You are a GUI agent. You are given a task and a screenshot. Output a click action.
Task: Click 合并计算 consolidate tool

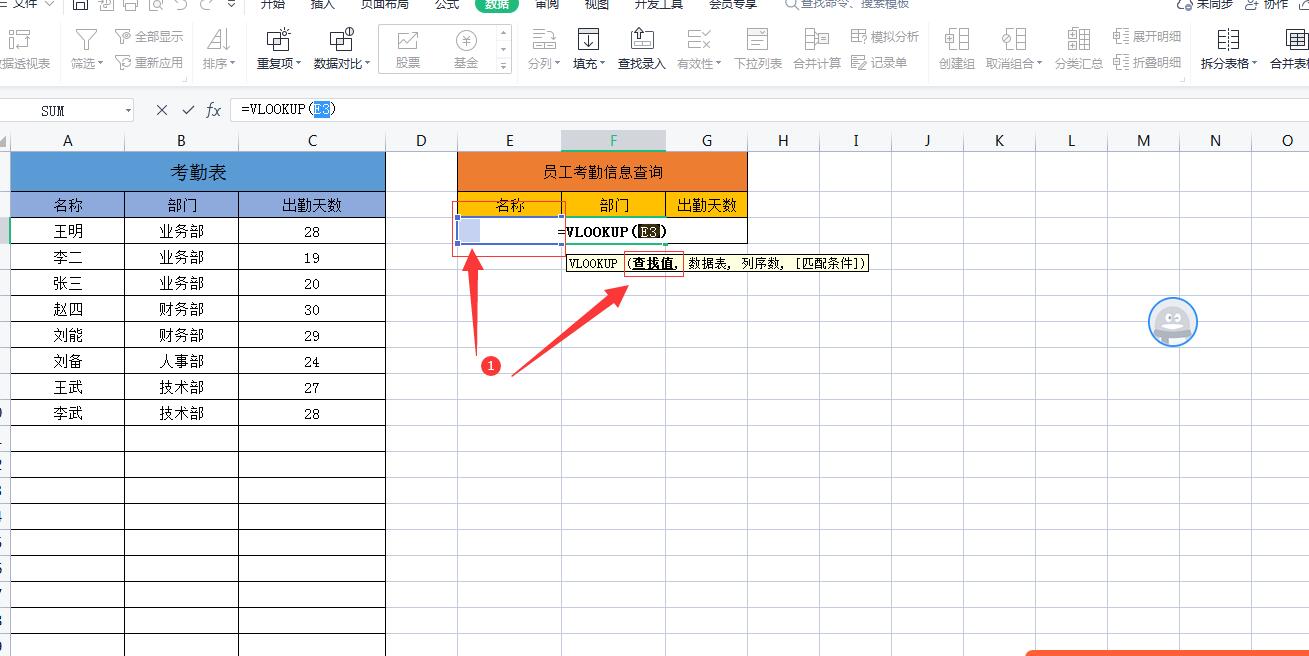pos(817,48)
